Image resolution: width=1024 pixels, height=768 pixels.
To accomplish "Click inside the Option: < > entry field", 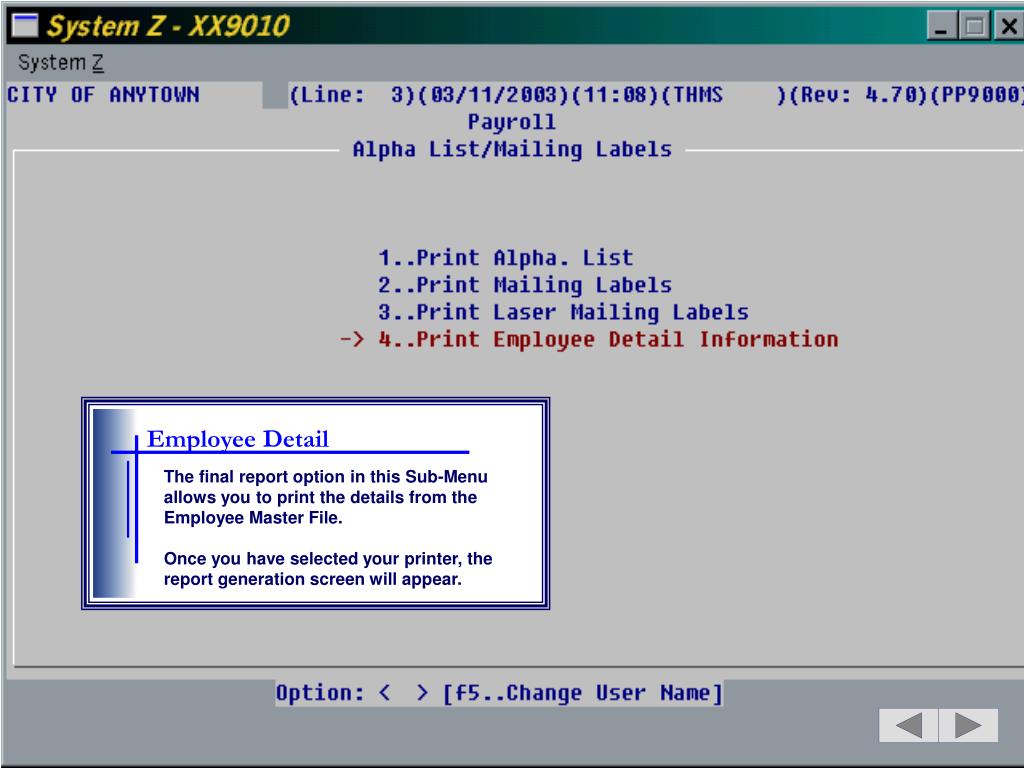I will (x=404, y=693).
